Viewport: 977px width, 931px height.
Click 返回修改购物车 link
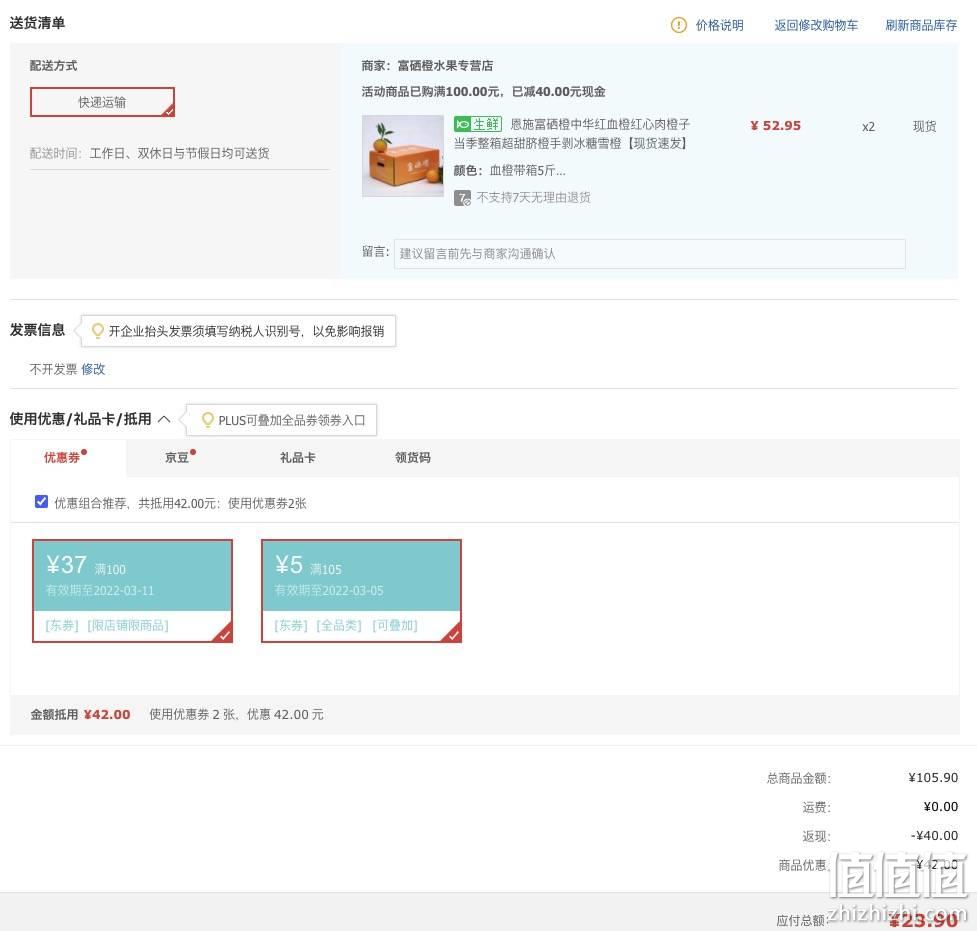click(x=816, y=25)
